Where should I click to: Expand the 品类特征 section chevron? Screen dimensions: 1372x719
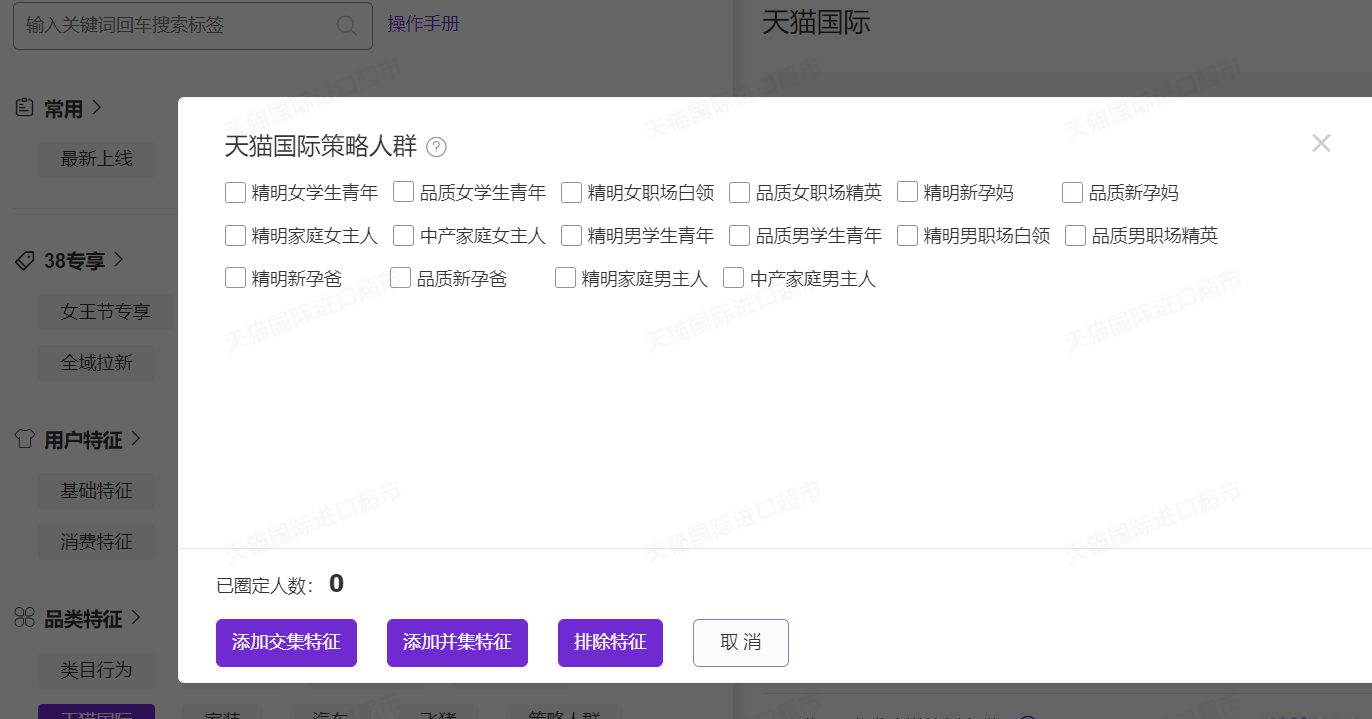coord(136,618)
